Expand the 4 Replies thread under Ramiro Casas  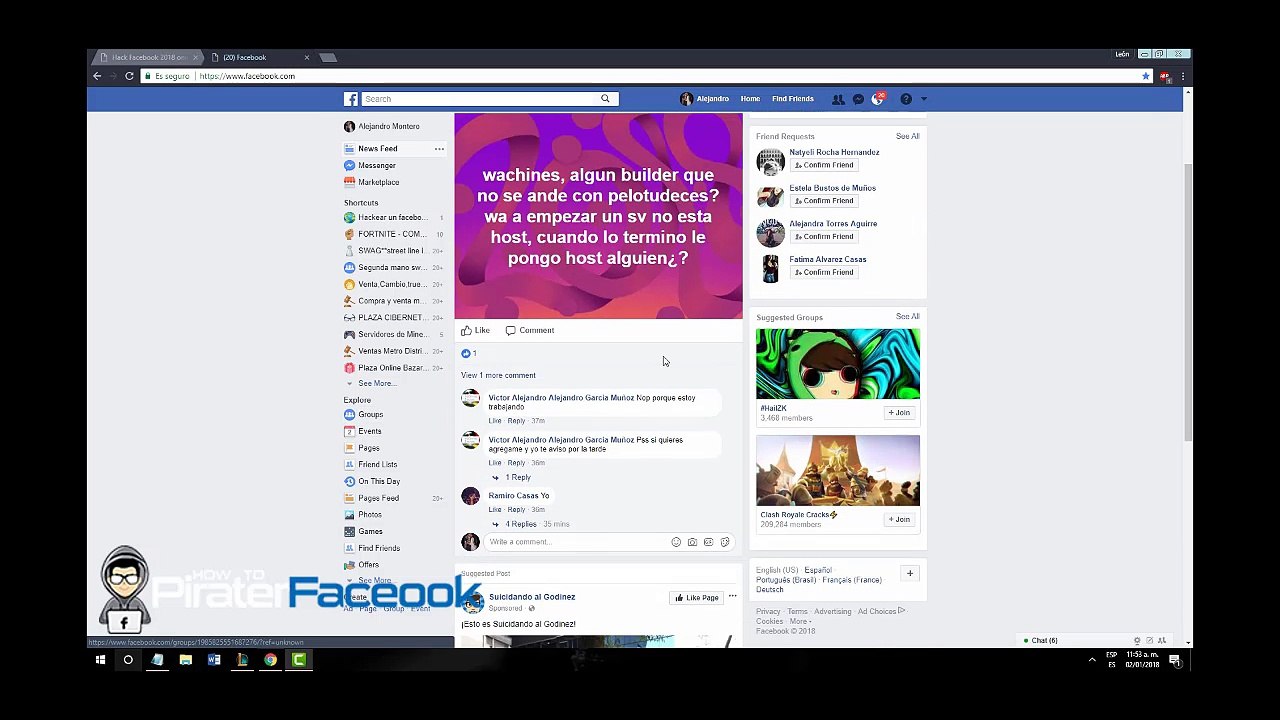pos(521,524)
